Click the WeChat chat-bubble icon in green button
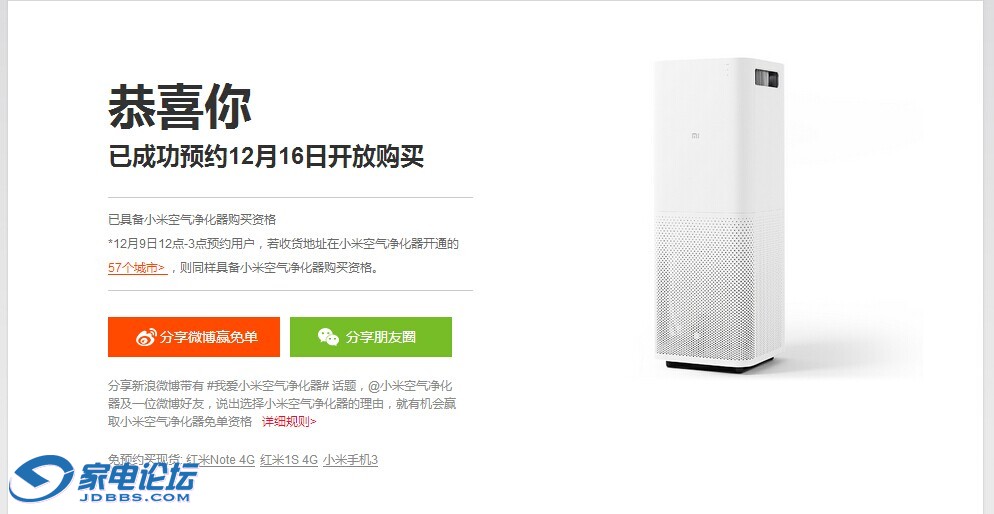The image size is (994, 514). (328, 337)
